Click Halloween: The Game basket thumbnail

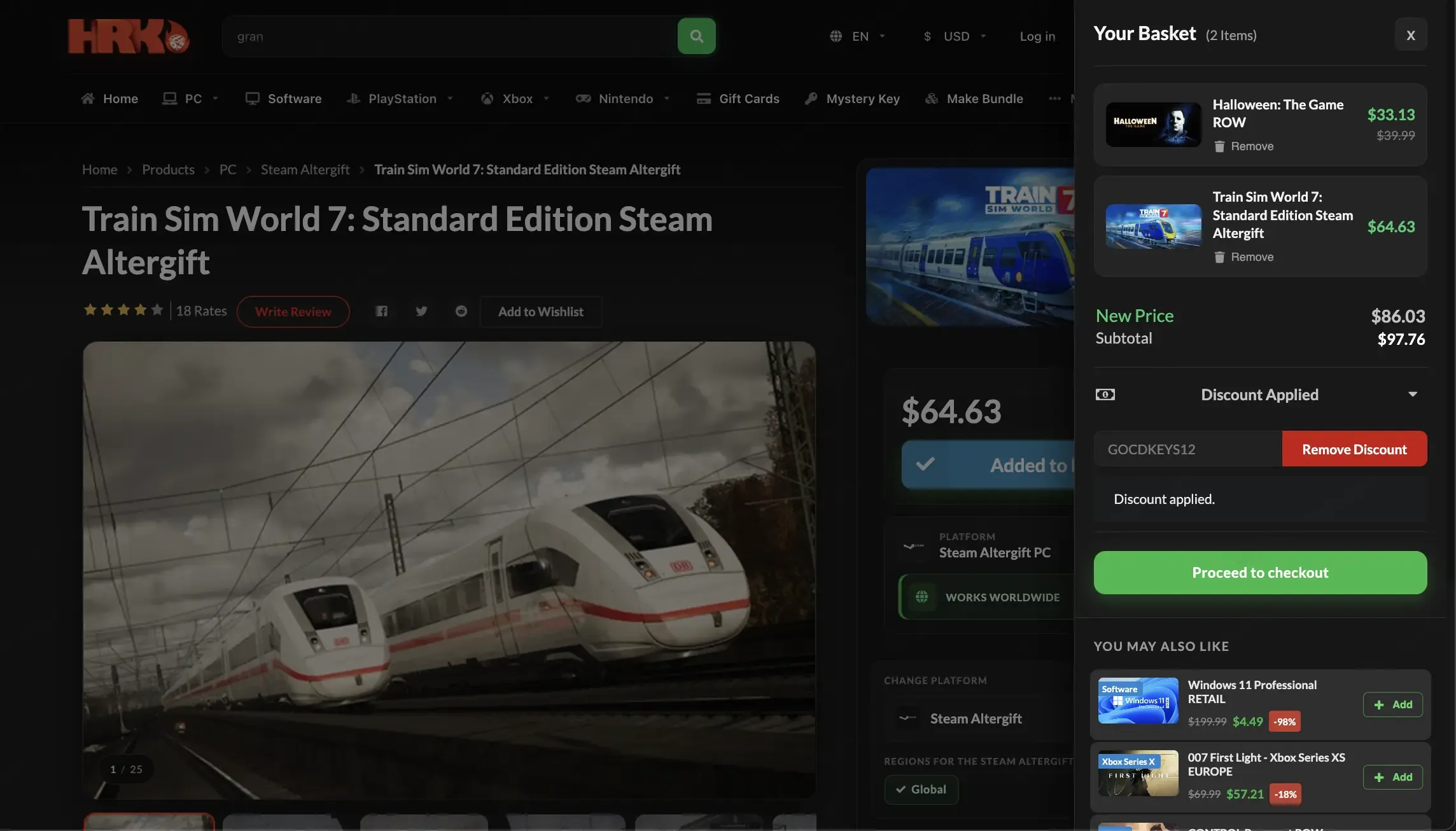pos(1153,125)
